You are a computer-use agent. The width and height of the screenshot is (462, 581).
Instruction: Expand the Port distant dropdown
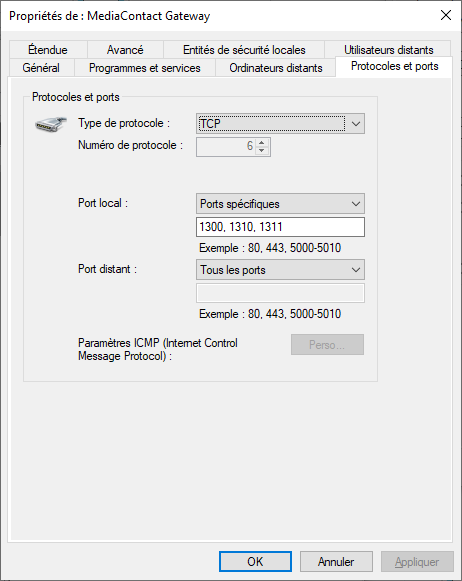pos(280,270)
